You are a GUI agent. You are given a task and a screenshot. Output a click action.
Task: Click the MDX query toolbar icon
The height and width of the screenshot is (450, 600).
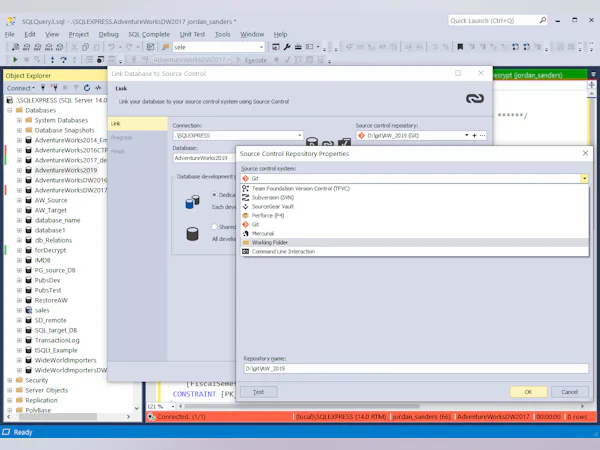point(26,47)
